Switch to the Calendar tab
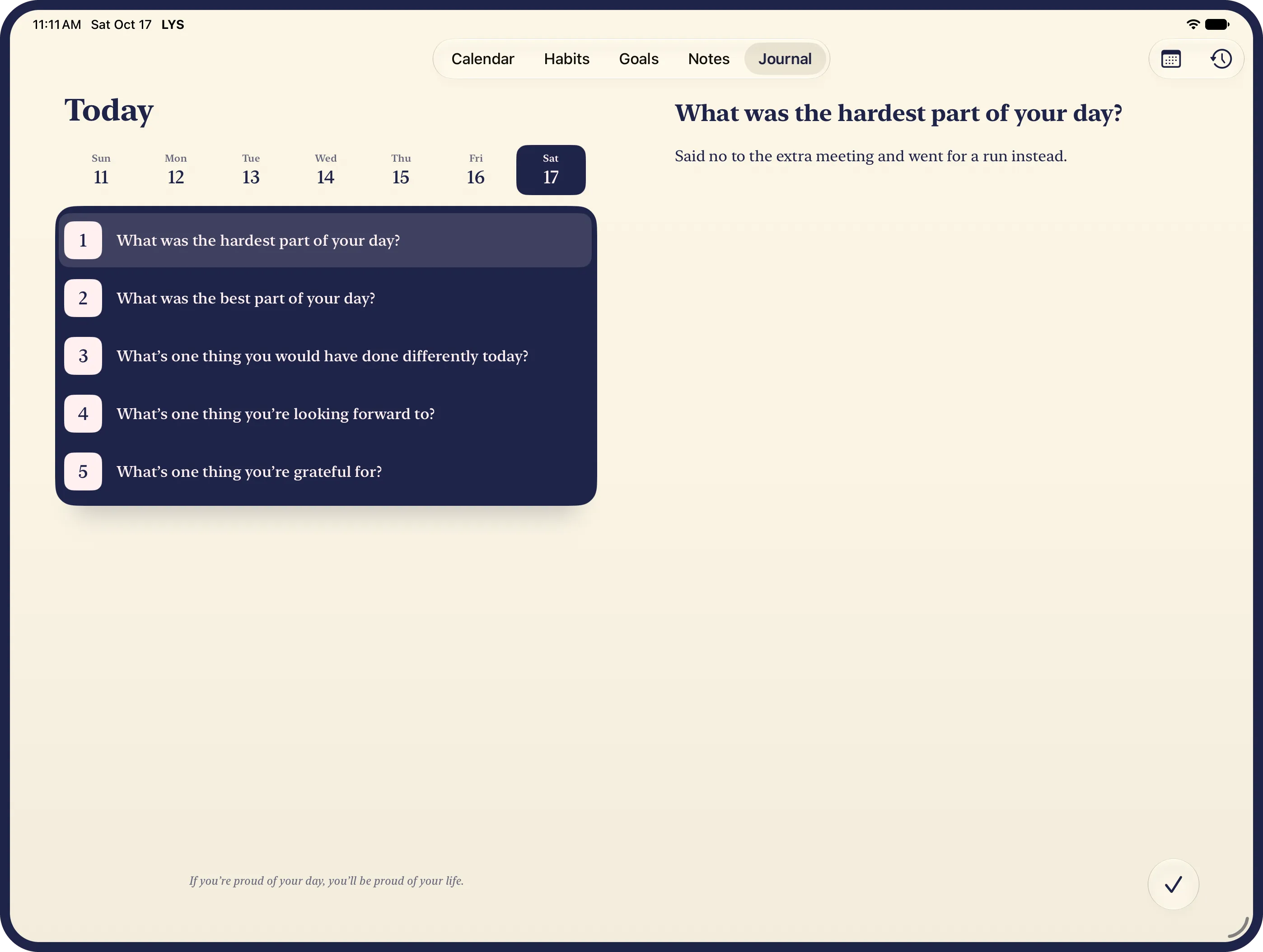1263x952 pixels. click(482, 59)
